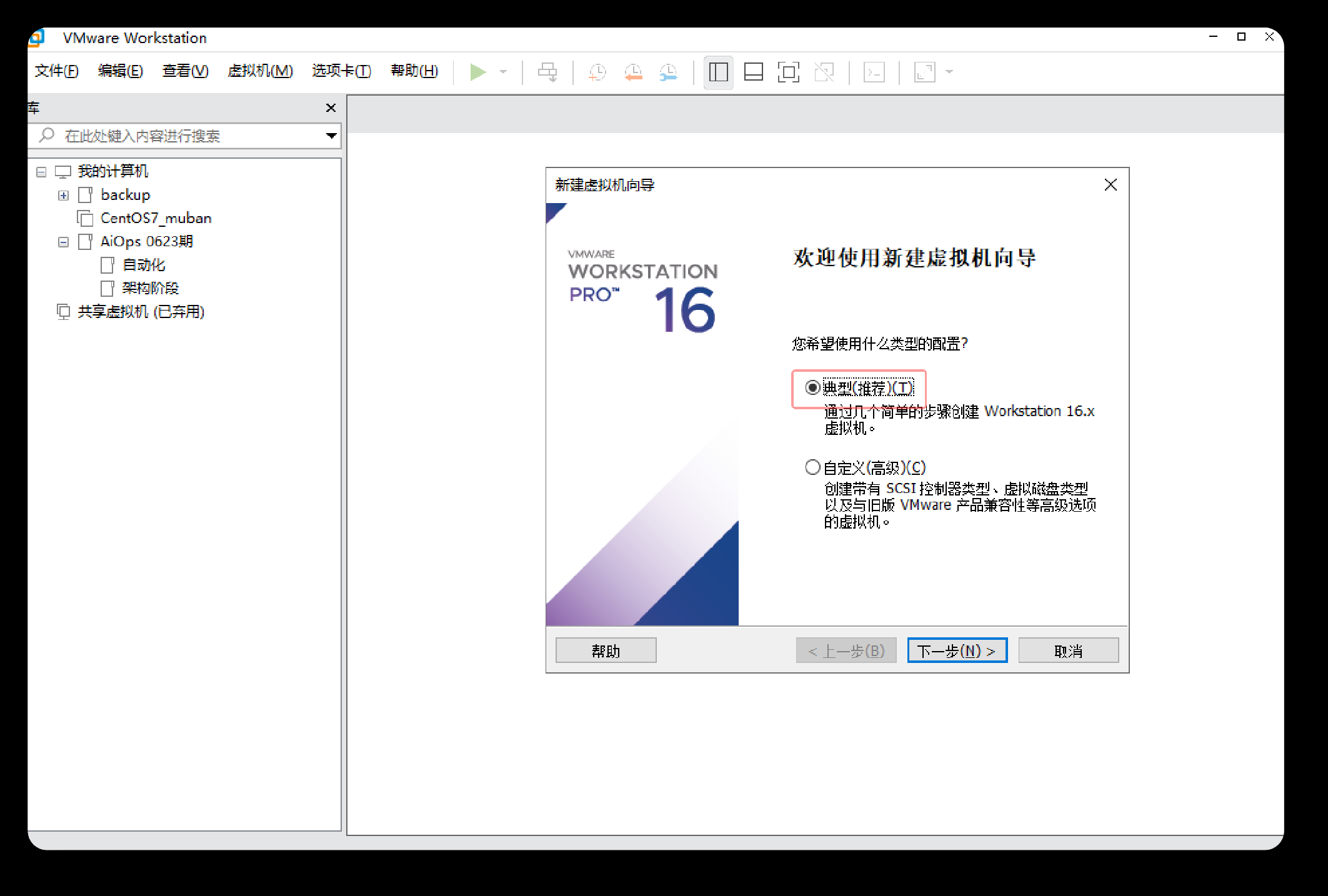Collapse the AiOps 0623期 folder node
The width and height of the screenshot is (1328, 896).
coord(63,242)
